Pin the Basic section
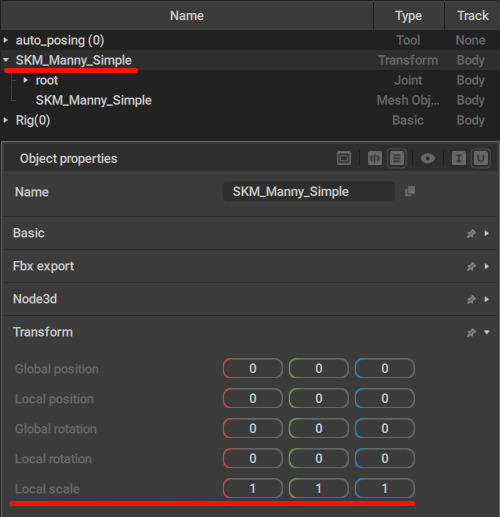 tap(471, 233)
